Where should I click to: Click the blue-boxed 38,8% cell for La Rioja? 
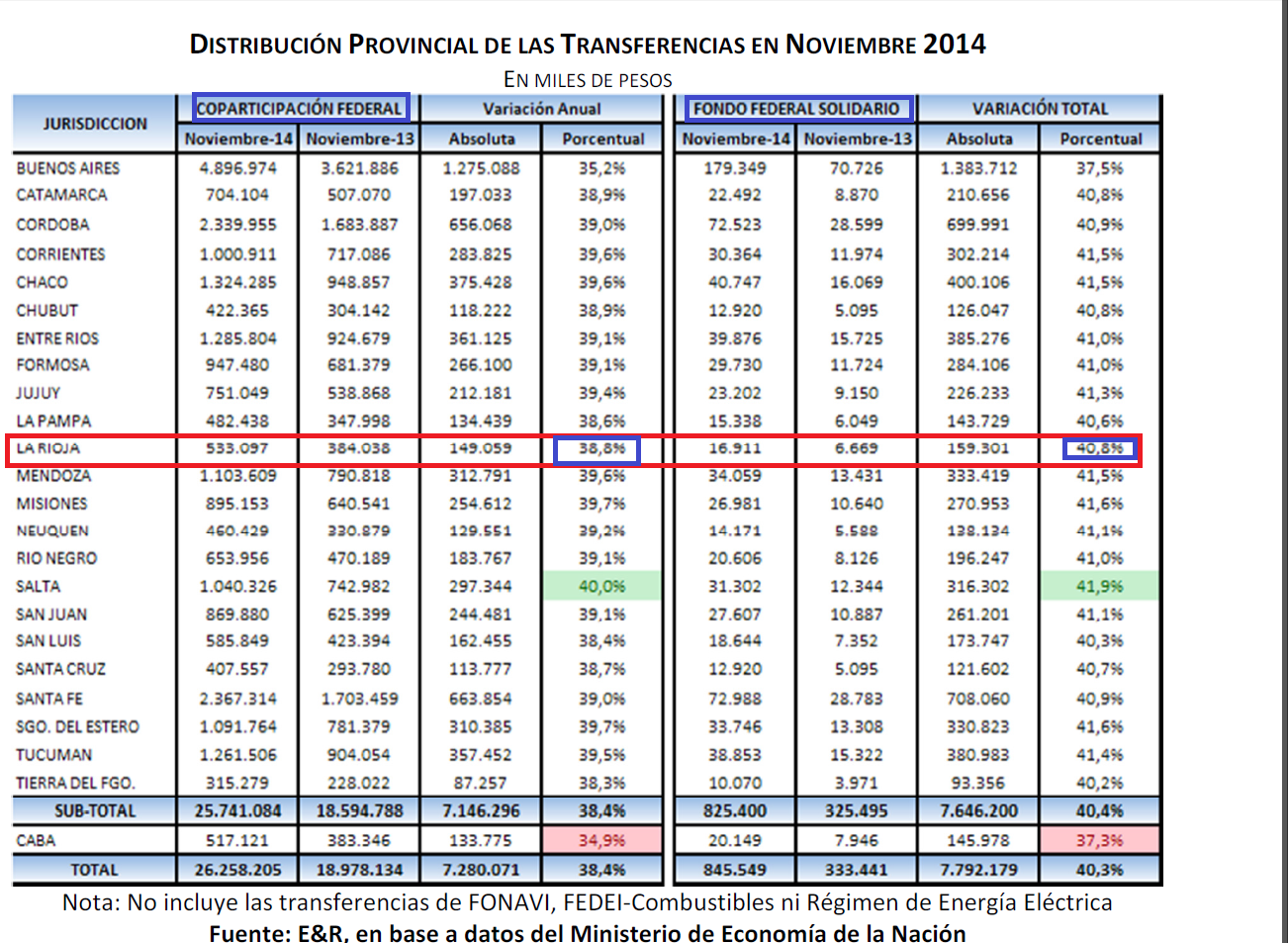(598, 449)
